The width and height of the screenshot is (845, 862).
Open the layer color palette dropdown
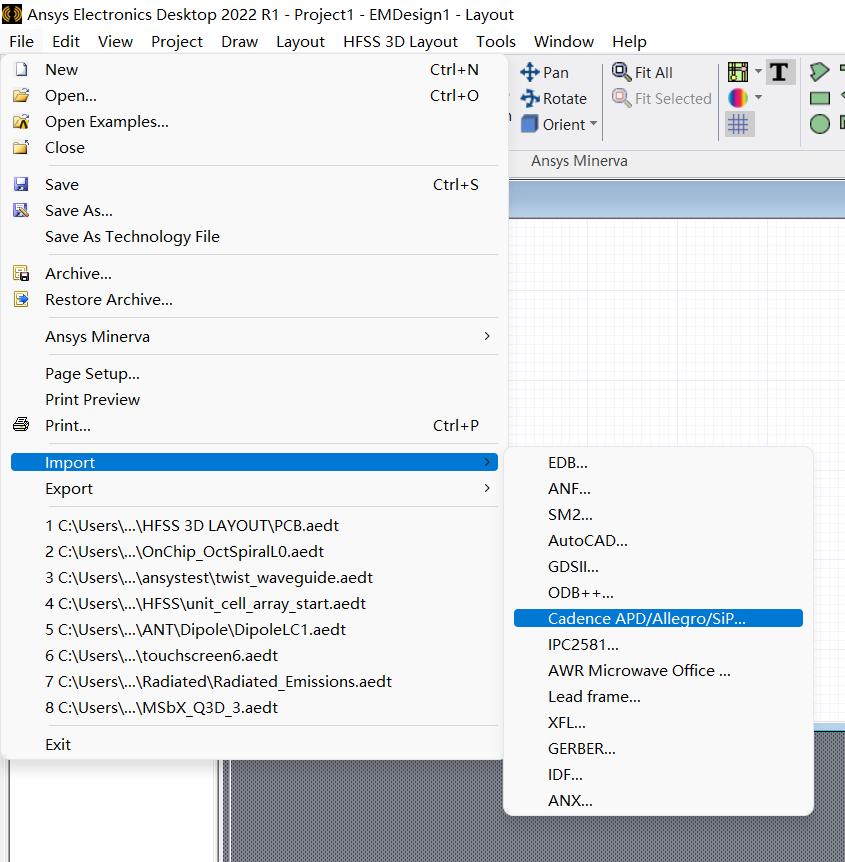758,98
